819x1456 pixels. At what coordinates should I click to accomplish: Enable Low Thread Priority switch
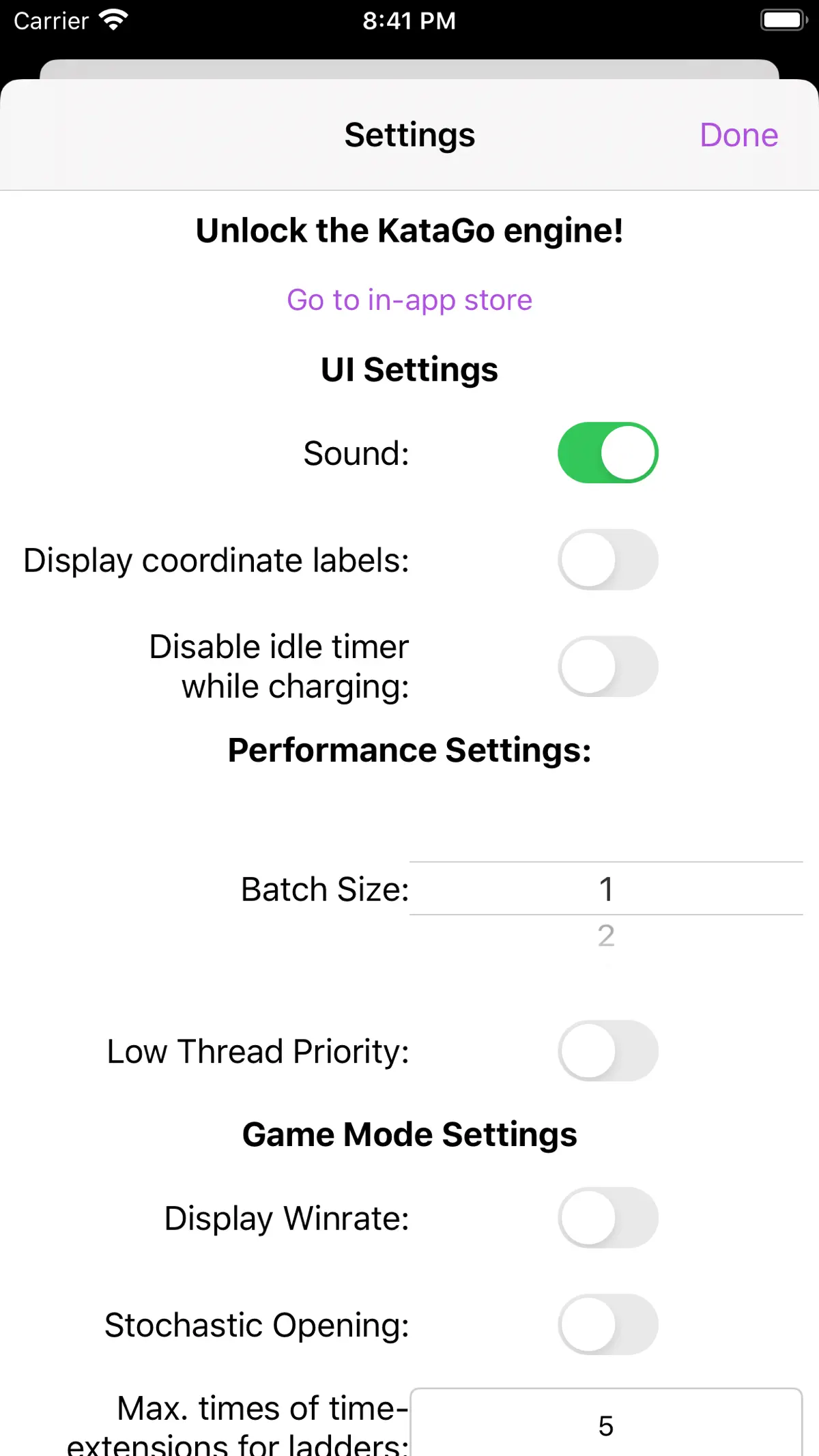click(608, 1051)
